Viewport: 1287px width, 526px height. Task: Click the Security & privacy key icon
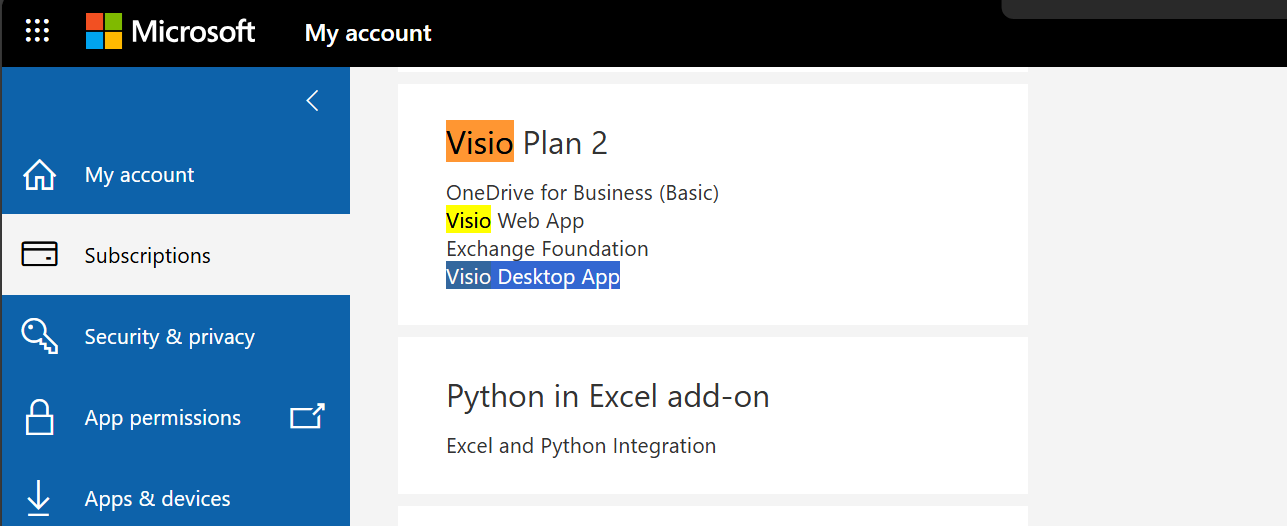pyautogui.click(x=40, y=337)
